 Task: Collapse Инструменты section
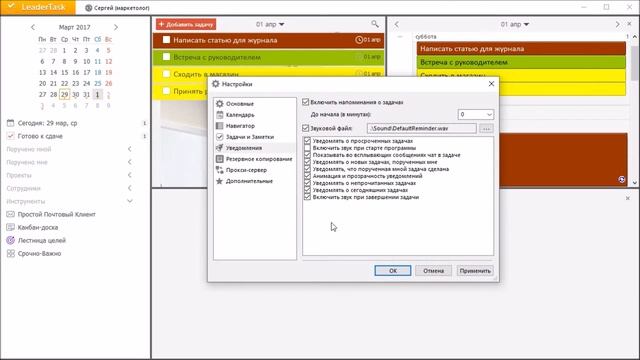tap(130, 201)
